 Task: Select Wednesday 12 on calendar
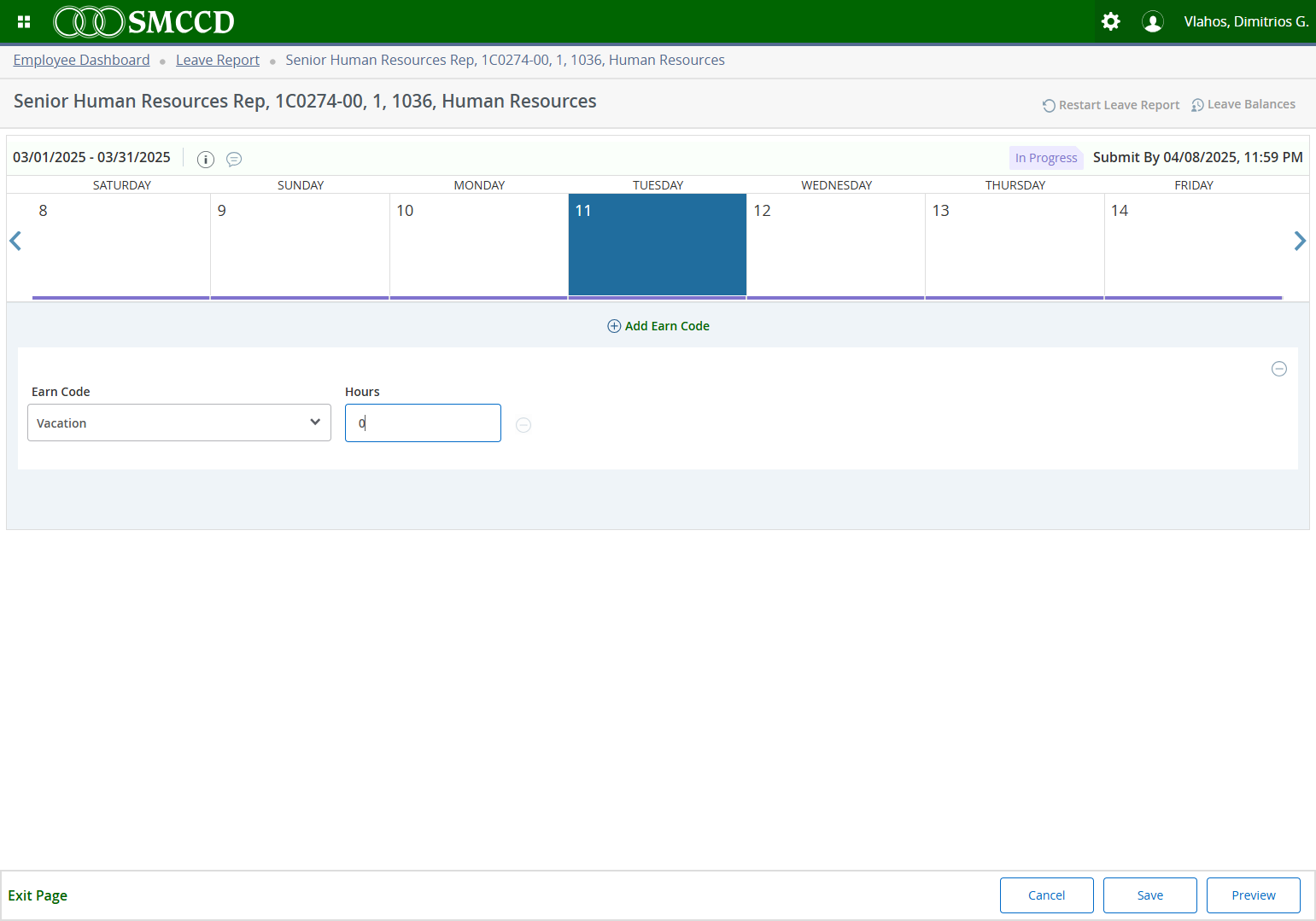[x=836, y=246]
